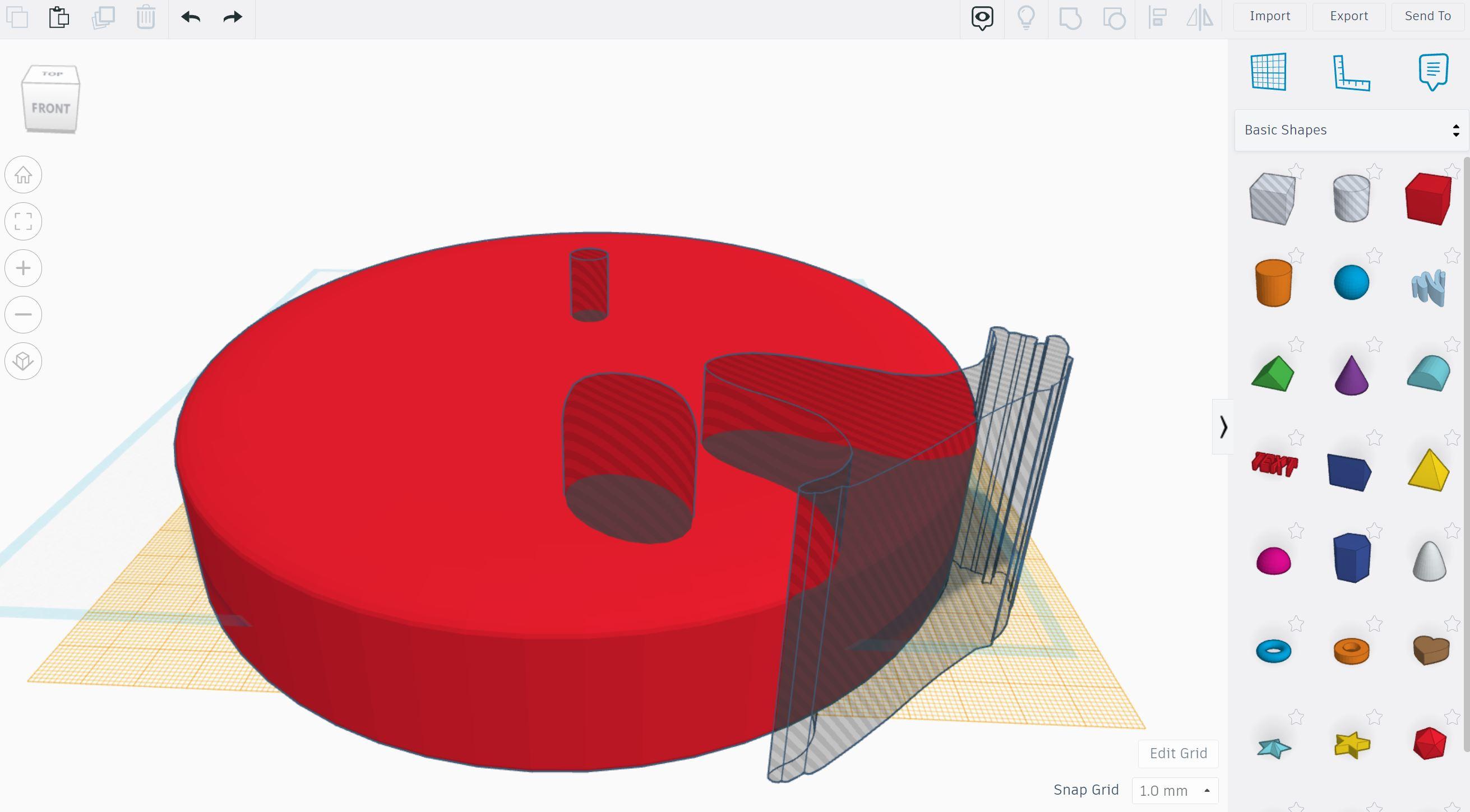This screenshot has height=812, width=1470.
Task: Favorite the green Roof with its star
Action: pyautogui.click(x=1297, y=344)
